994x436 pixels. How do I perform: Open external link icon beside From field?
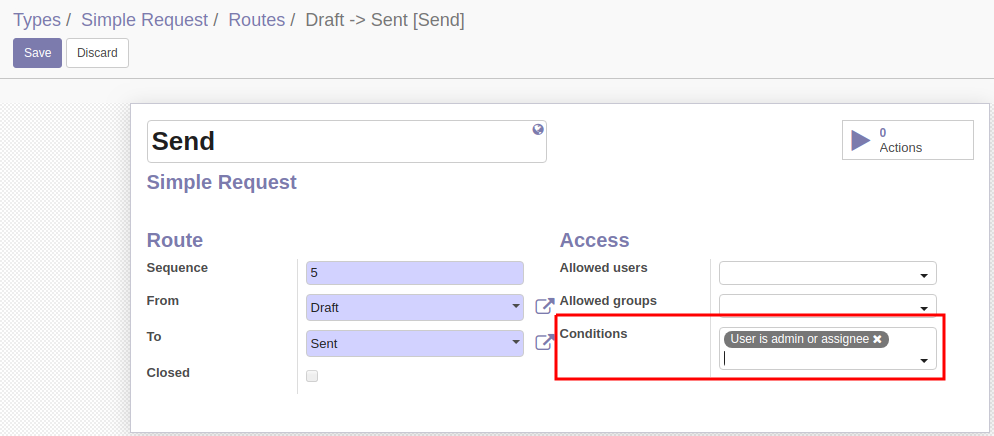(545, 307)
